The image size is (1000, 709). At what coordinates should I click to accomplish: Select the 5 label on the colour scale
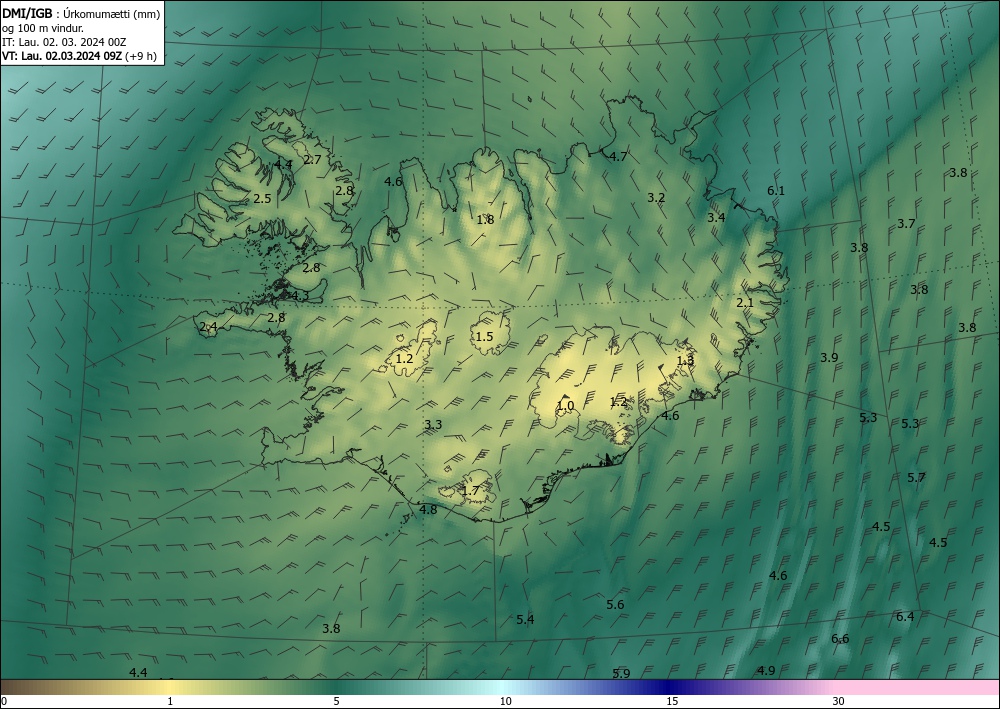pos(336,702)
